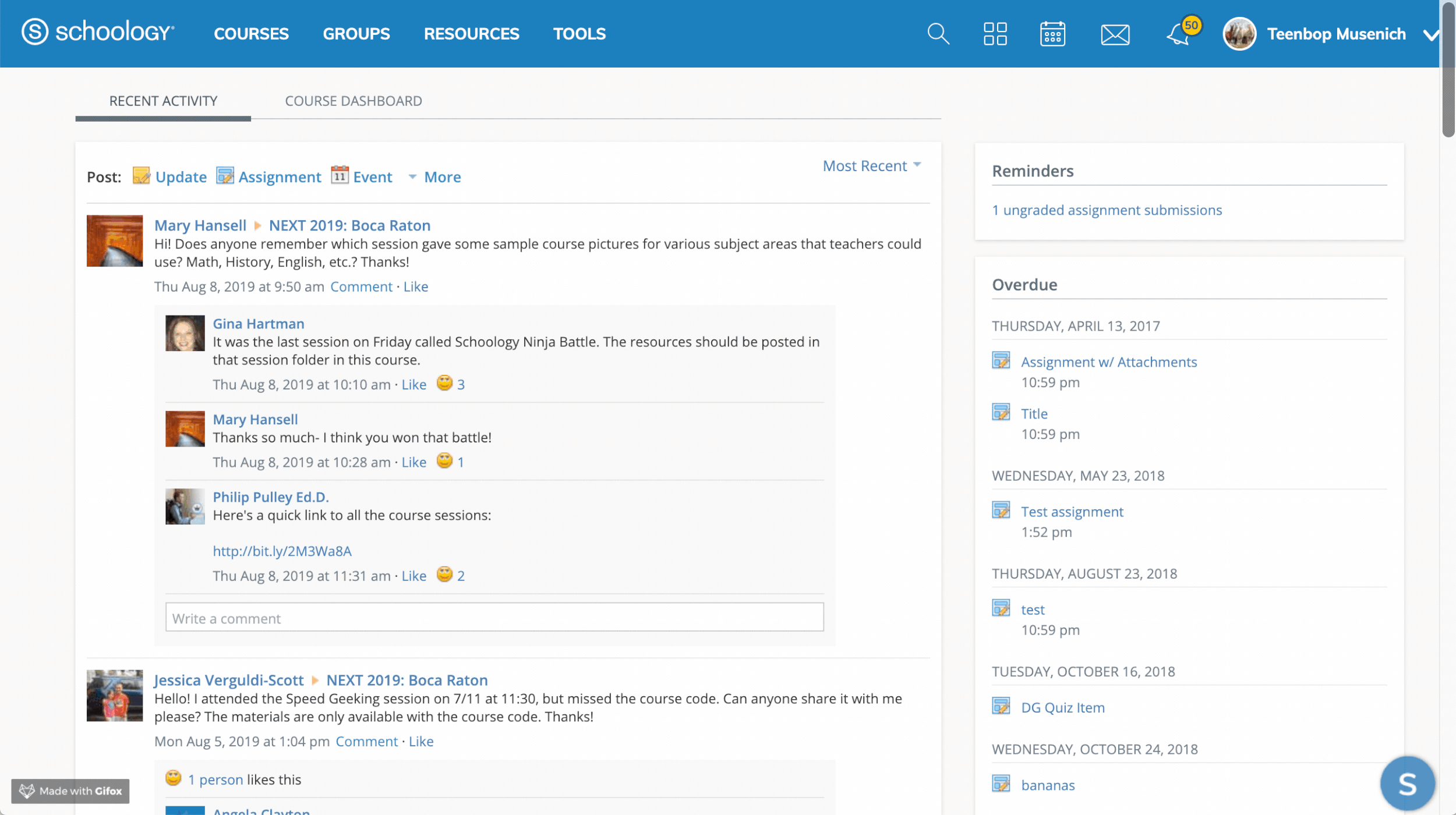This screenshot has height=815, width=1456.
Task: Click smiley likes on Gina Hartman's comment
Action: [x=450, y=384]
